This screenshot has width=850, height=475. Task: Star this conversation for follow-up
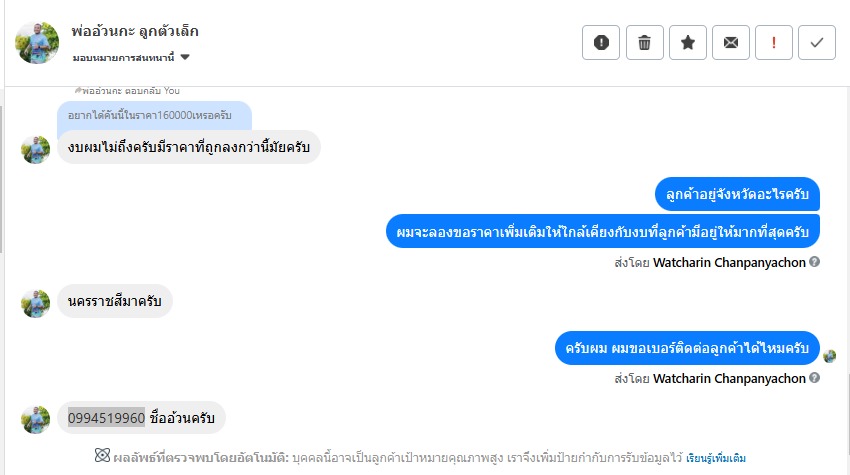(688, 42)
